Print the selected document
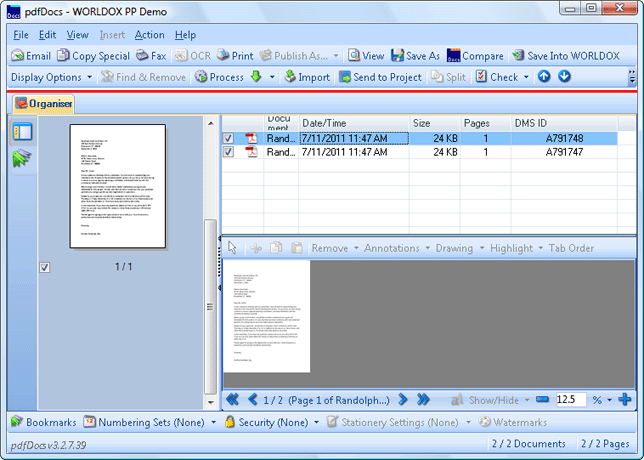Screen dimensions: 644x460 click(x=235, y=55)
